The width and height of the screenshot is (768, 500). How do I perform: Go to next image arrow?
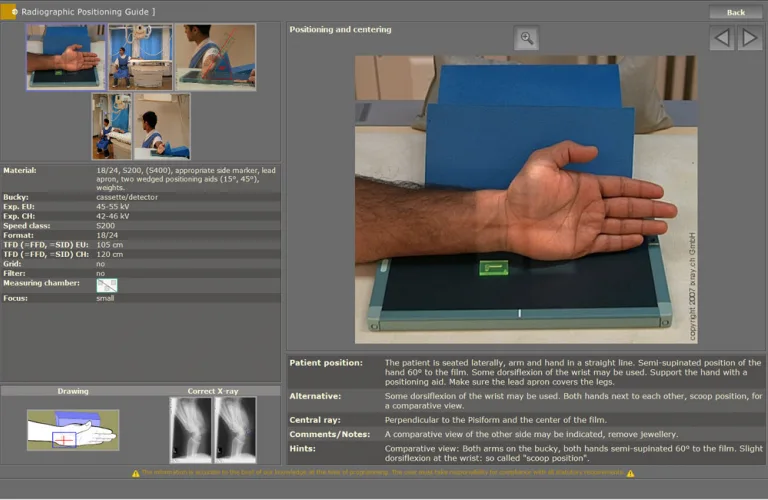click(749, 38)
